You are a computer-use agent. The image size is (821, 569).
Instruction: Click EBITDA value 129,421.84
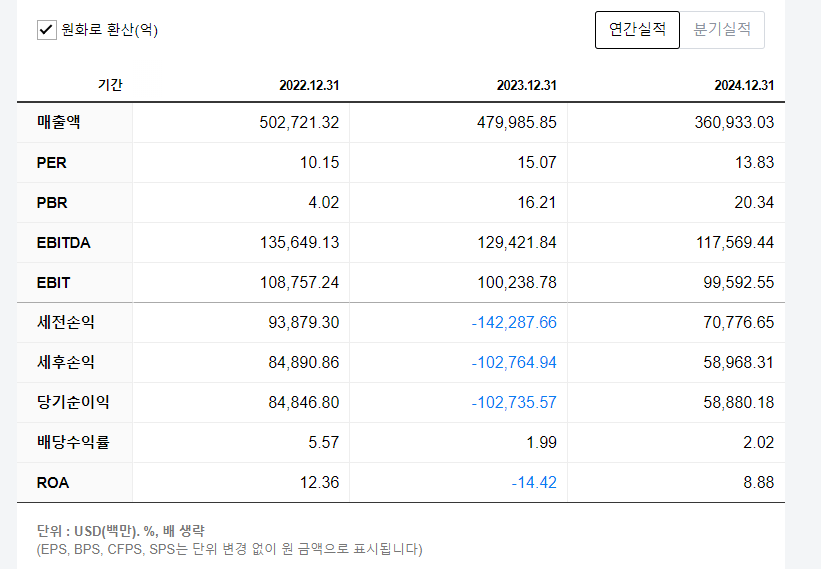[516, 243]
